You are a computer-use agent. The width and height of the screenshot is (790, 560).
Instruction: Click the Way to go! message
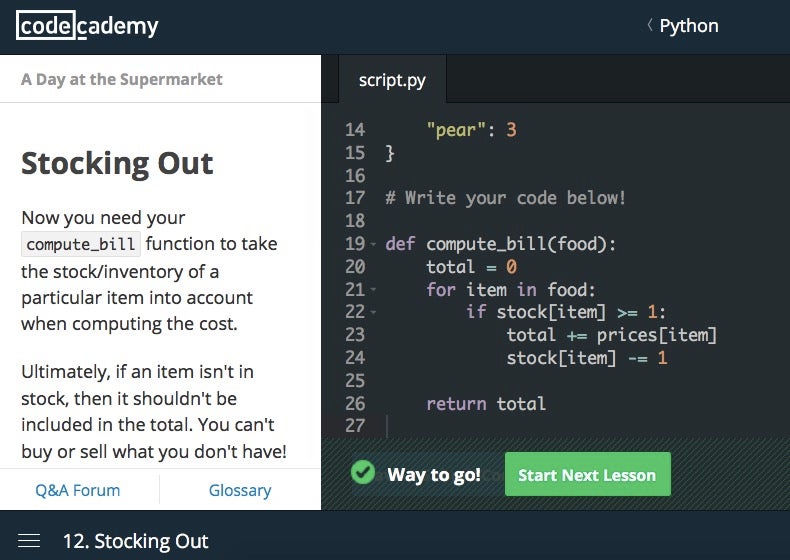pyautogui.click(x=434, y=474)
